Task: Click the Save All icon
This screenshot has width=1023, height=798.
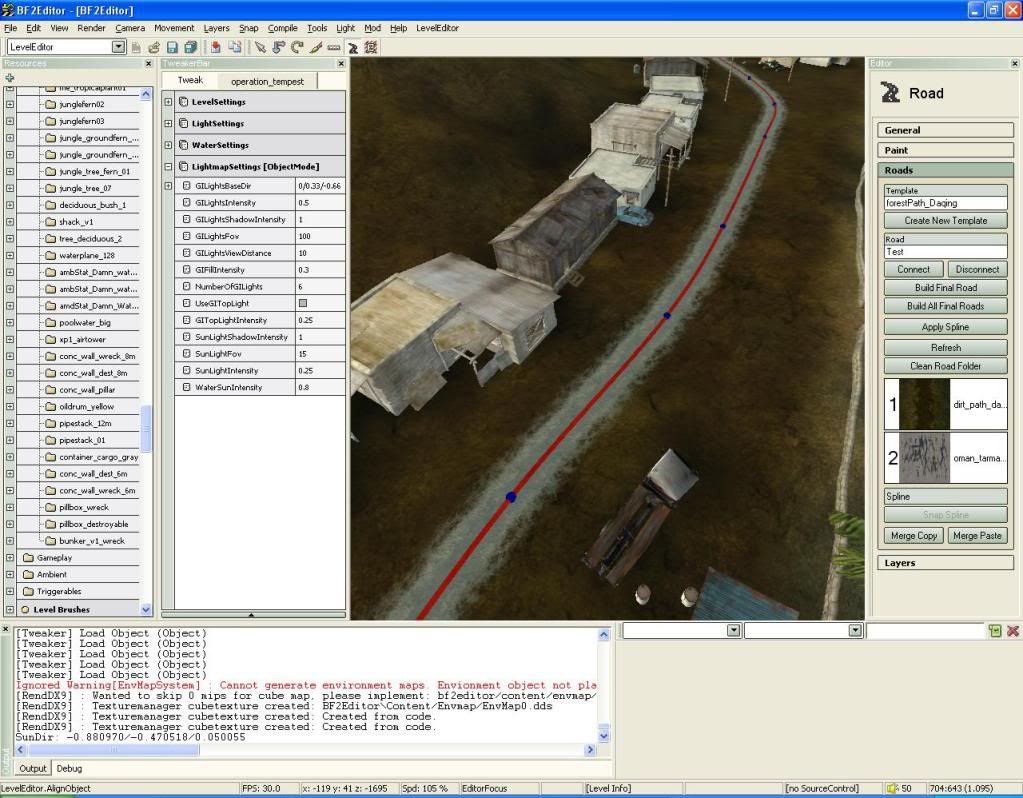Action: click(x=190, y=47)
